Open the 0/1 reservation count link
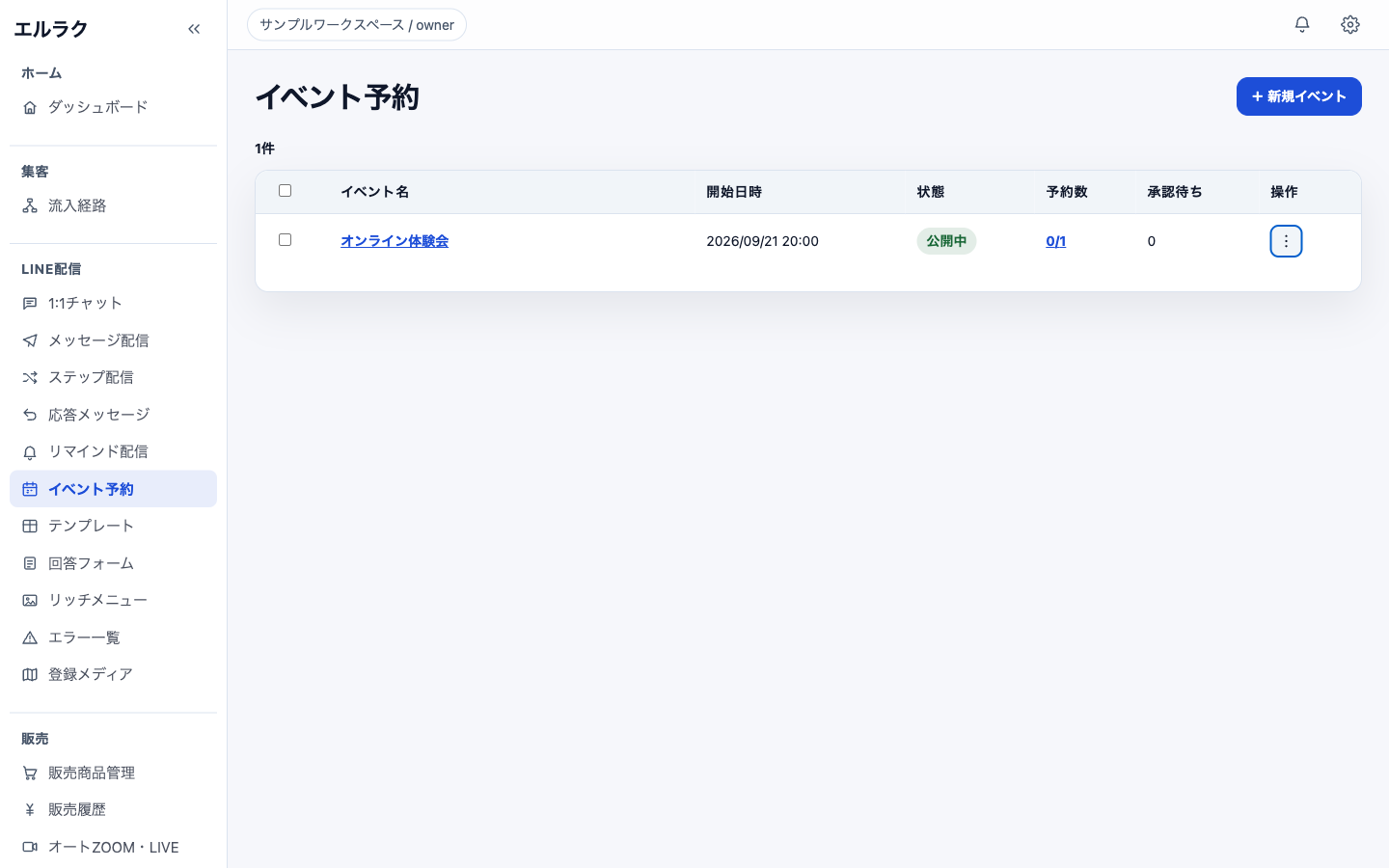This screenshot has width=1389, height=868. 1056,241
